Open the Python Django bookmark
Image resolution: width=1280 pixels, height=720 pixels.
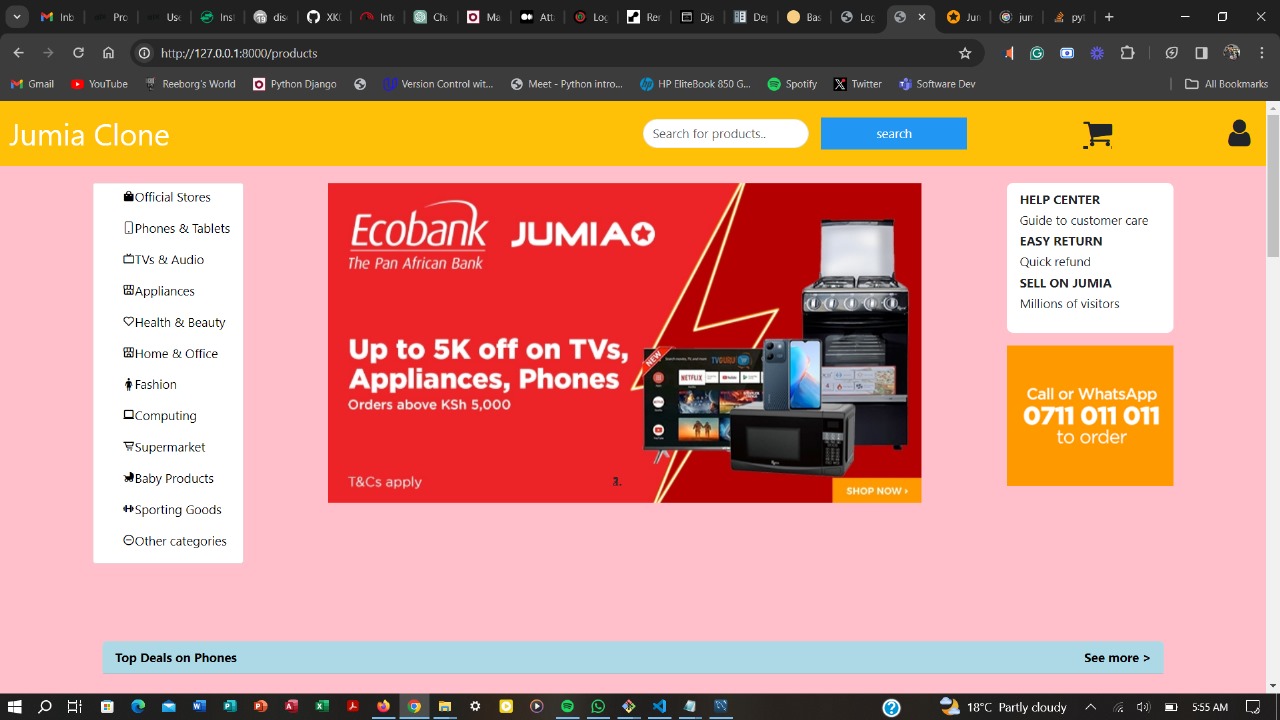(x=294, y=84)
